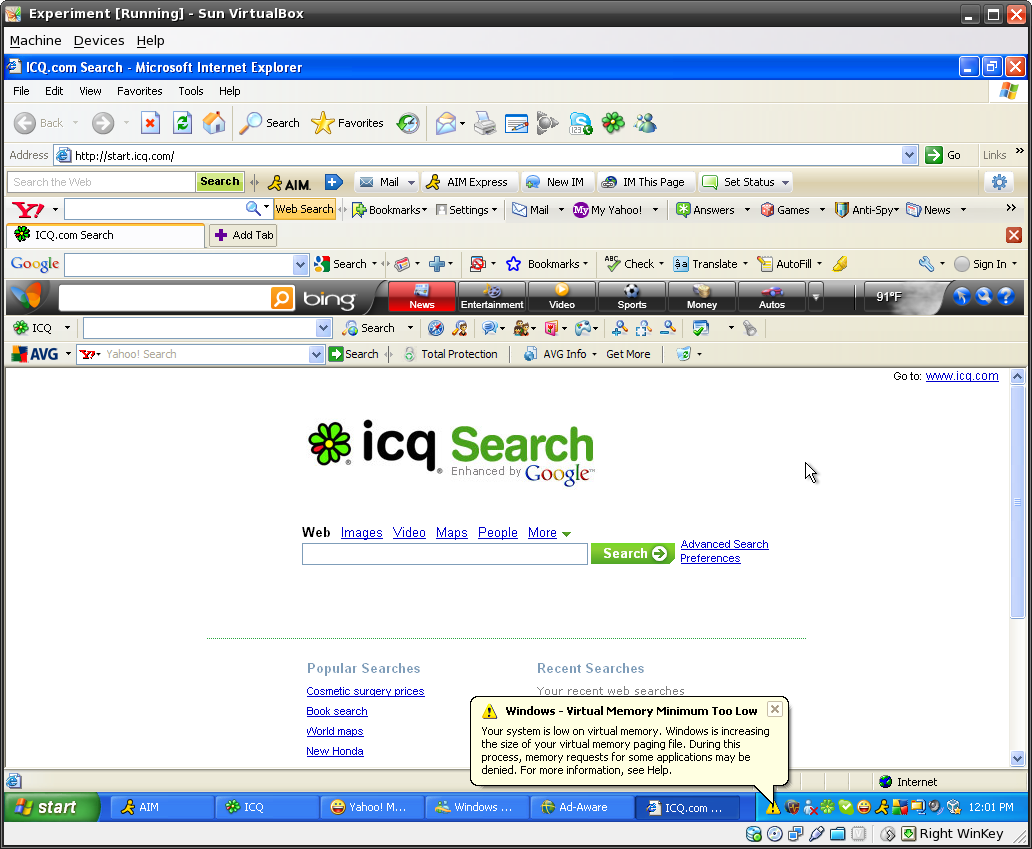This screenshot has height=849, width=1032.
Task: Open the www.icq.com link
Action: coord(962,376)
